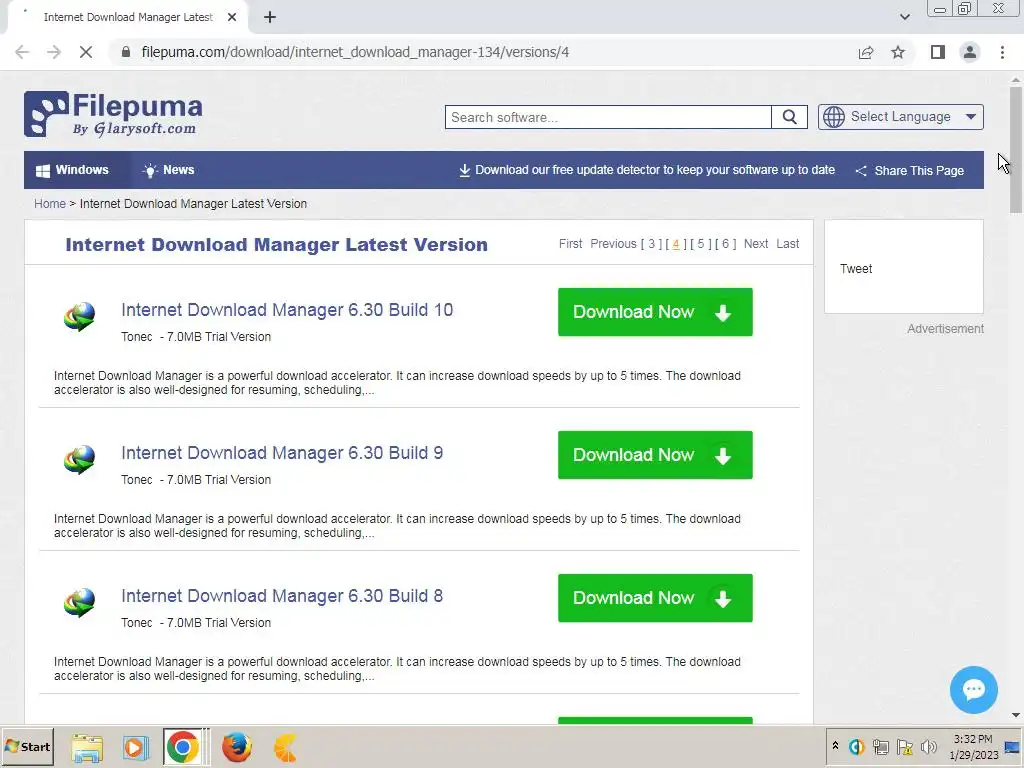
Task: Bookmark this page with the star
Action: pyautogui.click(x=898, y=52)
